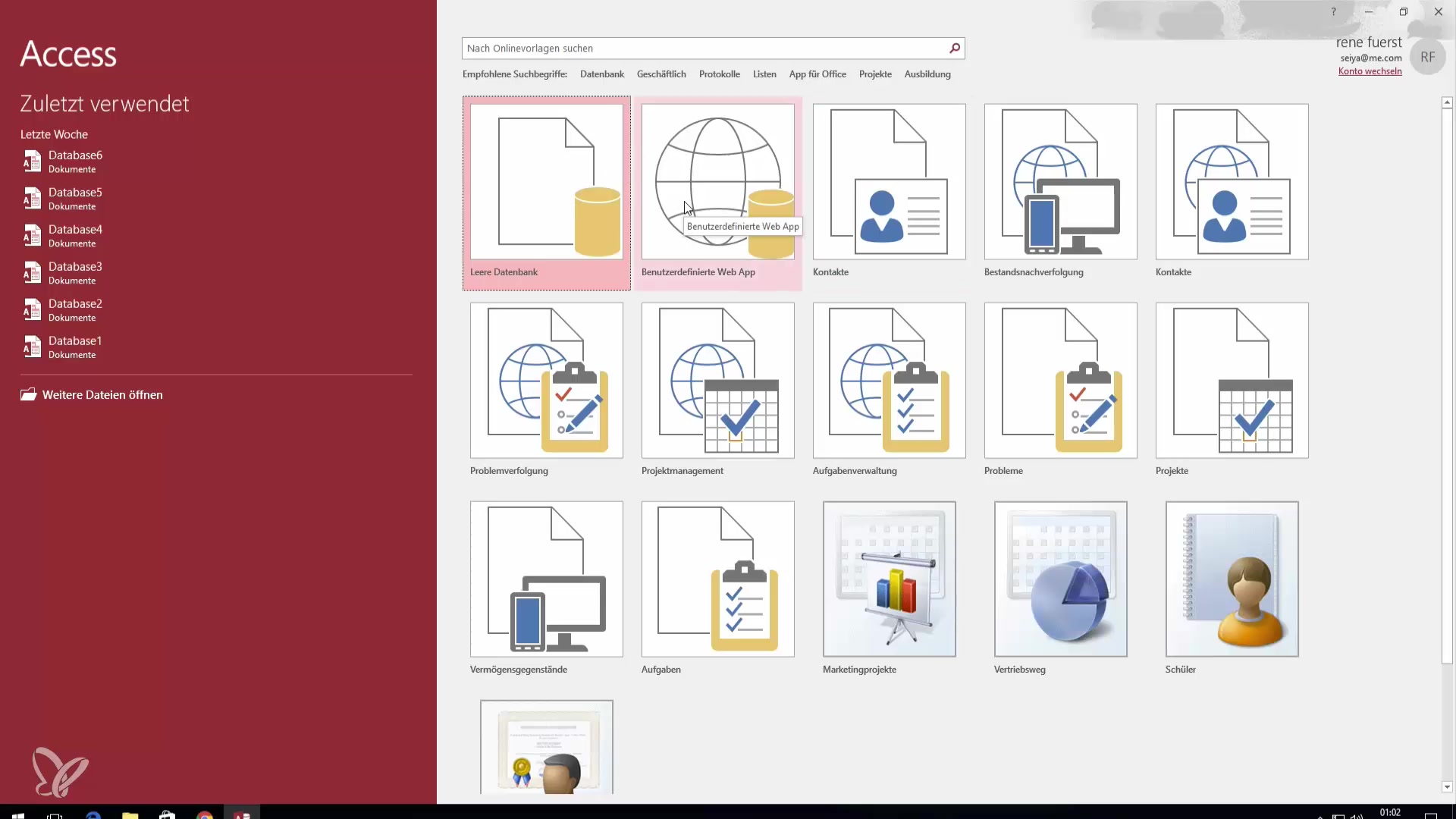Select the Ausbildung suggested search term
Image resolution: width=1456 pixels, height=819 pixels.
[x=927, y=74]
